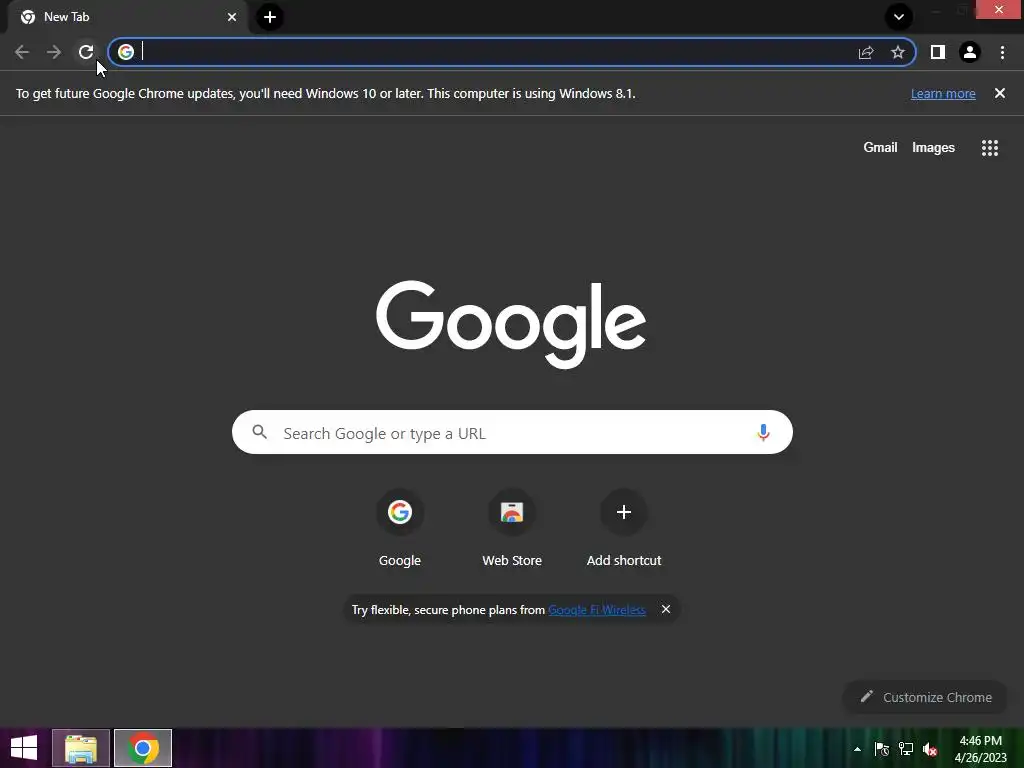Open the Web Store shortcut tile
This screenshot has width=1024, height=768.
(x=512, y=529)
